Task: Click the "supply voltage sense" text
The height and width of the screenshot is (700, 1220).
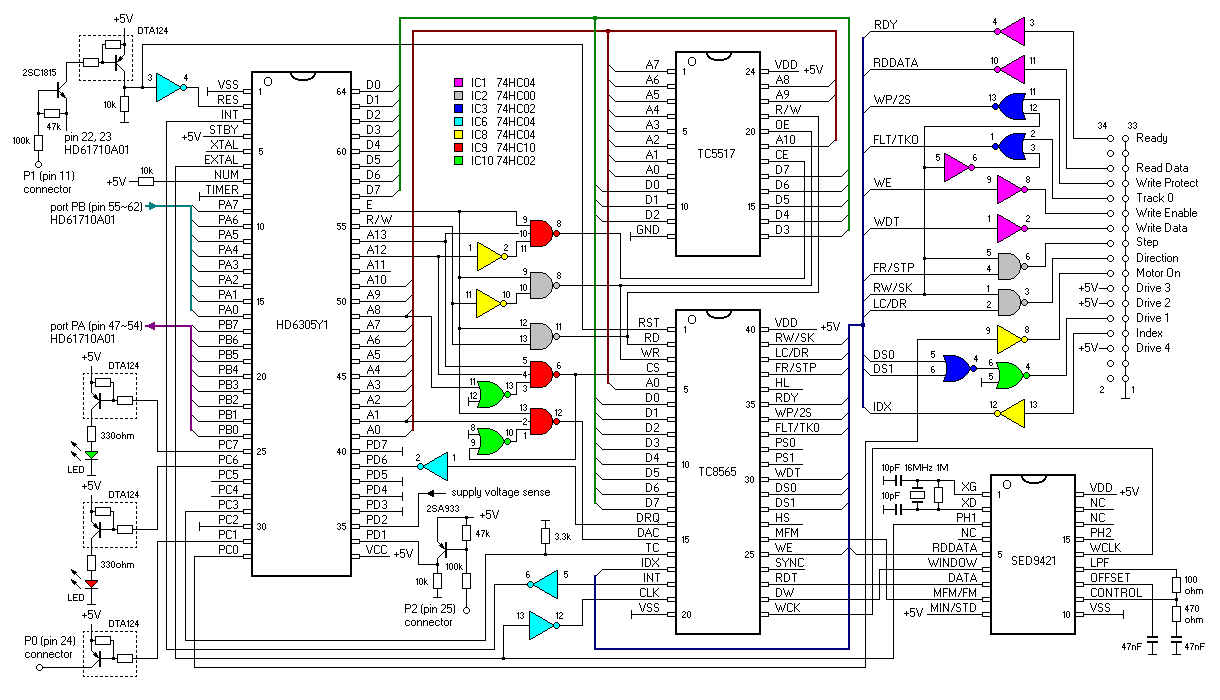Action: [x=500, y=492]
